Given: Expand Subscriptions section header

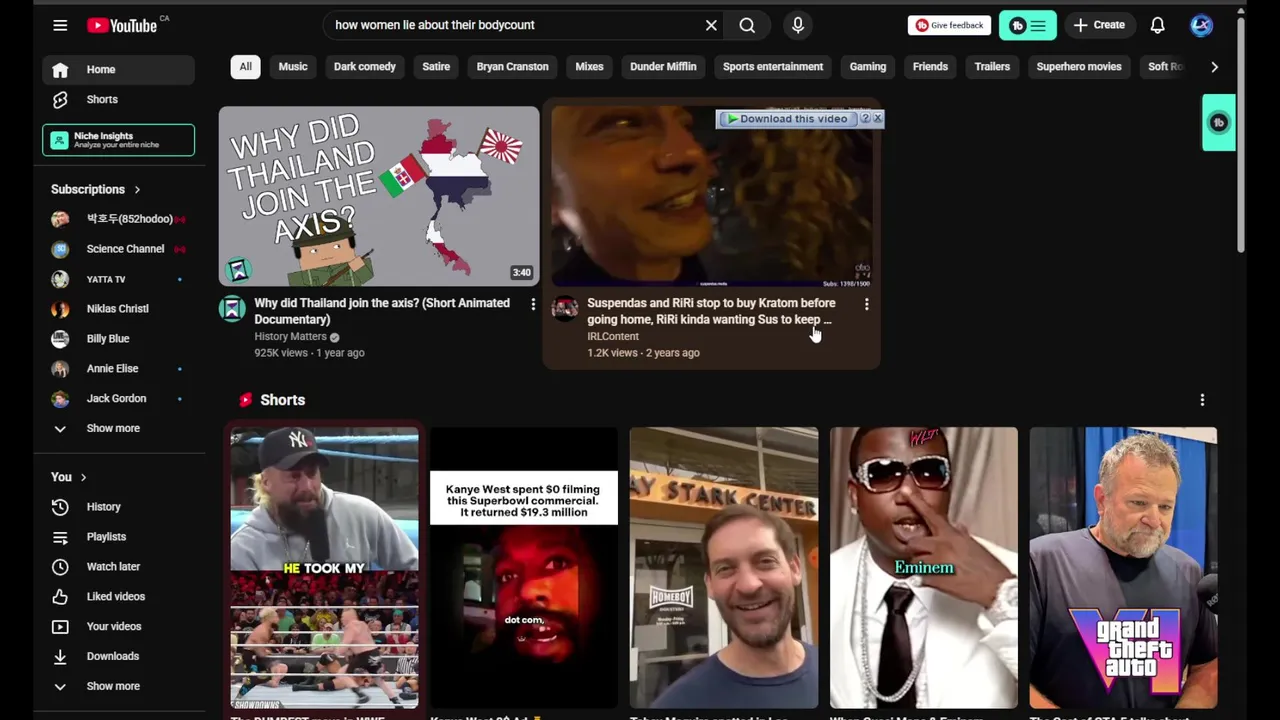Looking at the screenshot, I should click(x=96, y=189).
